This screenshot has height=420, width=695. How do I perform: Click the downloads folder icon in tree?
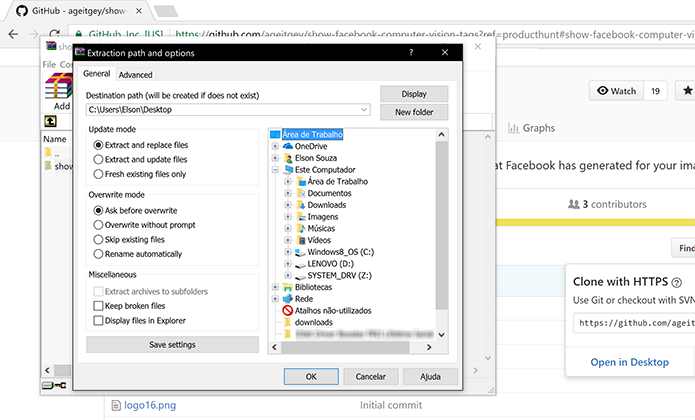287,322
